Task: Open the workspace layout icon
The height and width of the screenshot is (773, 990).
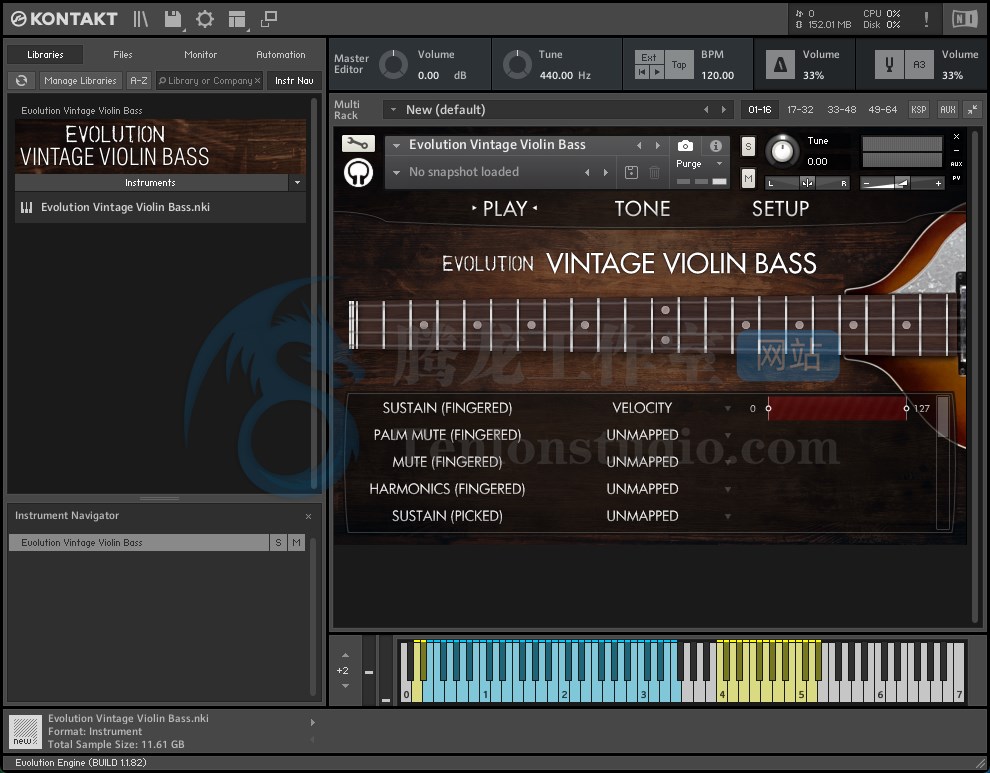Action: coord(237,20)
